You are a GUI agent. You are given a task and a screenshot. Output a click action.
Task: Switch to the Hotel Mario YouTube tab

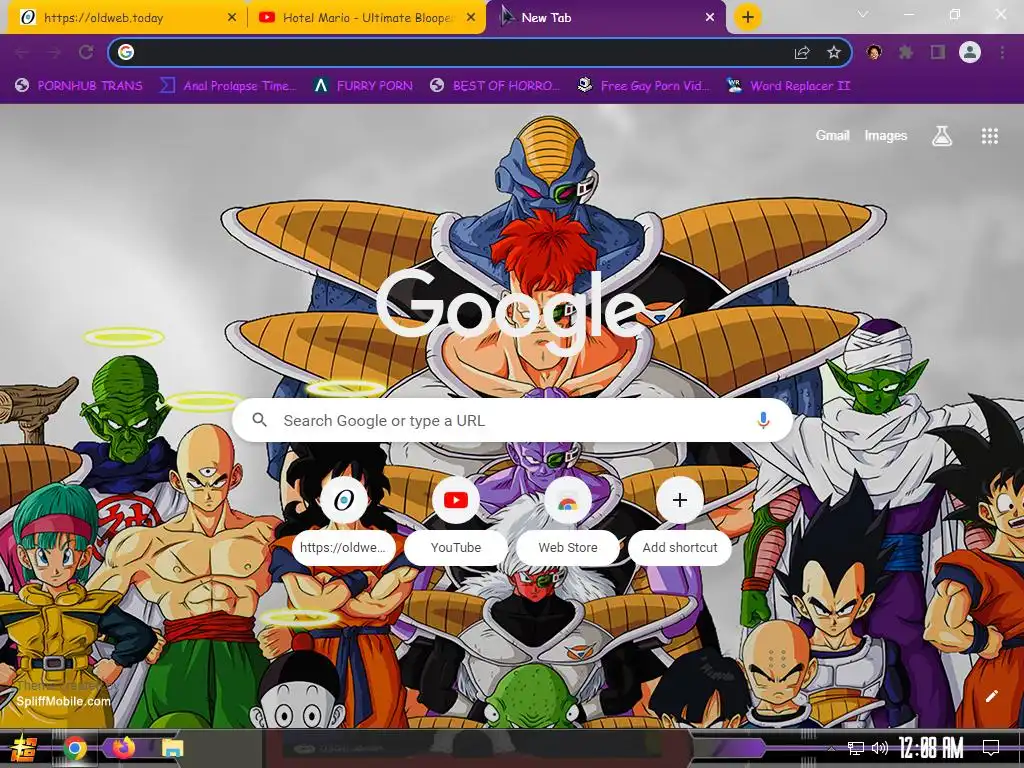click(x=366, y=18)
